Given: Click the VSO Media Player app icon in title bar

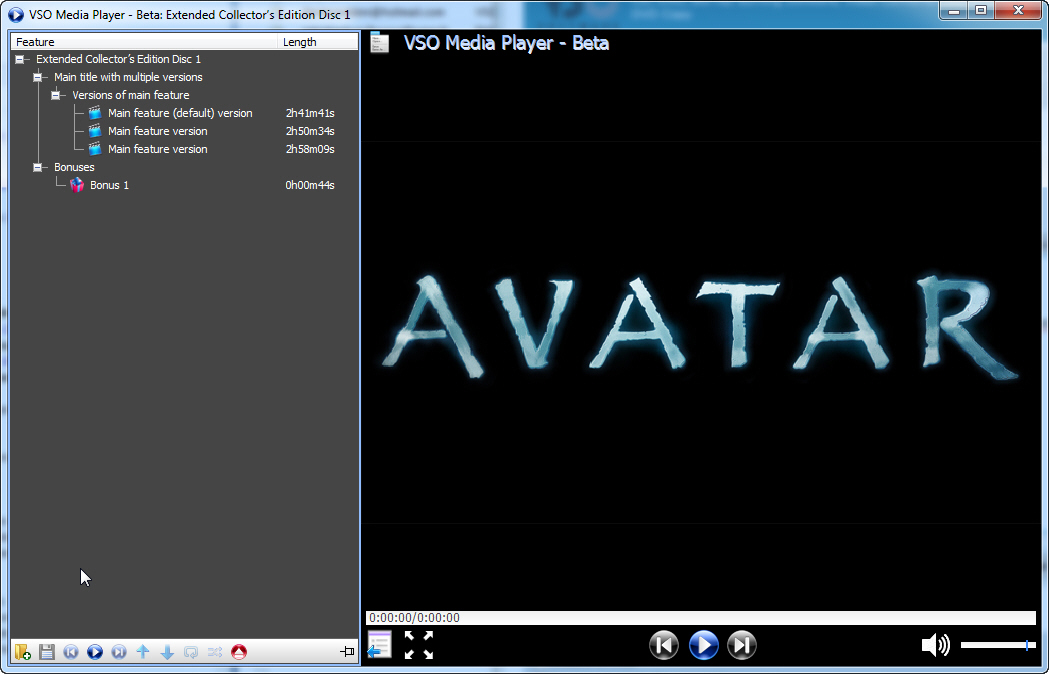Looking at the screenshot, I should pyautogui.click(x=15, y=14).
